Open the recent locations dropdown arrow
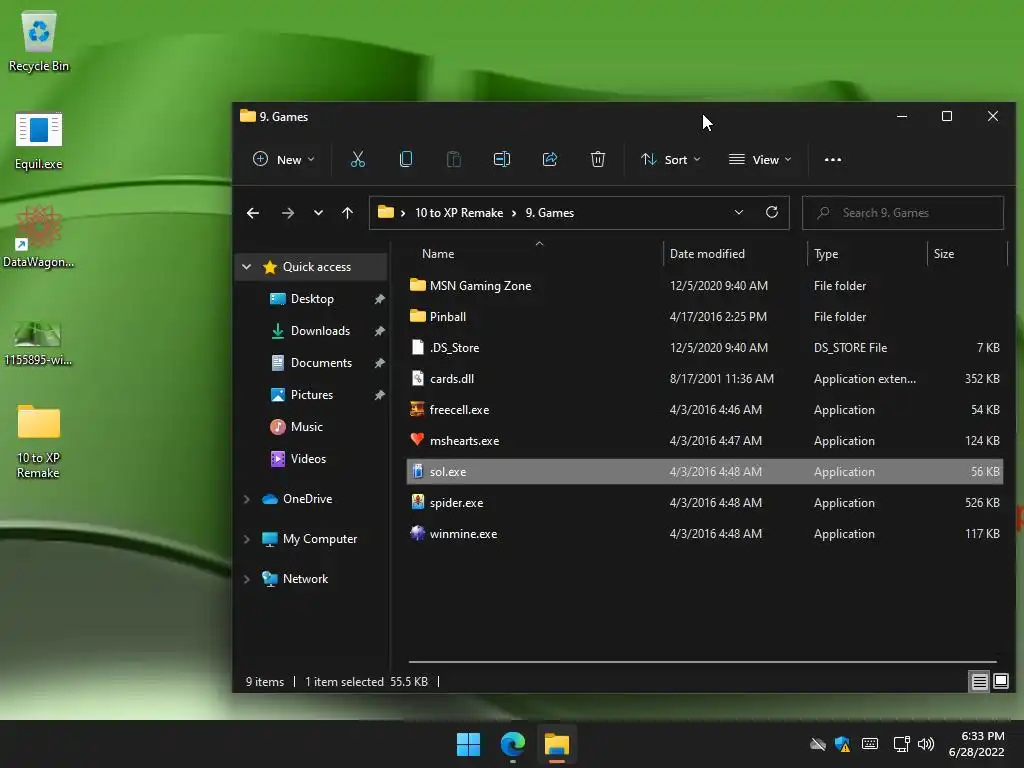1024x768 pixels. 318,213
